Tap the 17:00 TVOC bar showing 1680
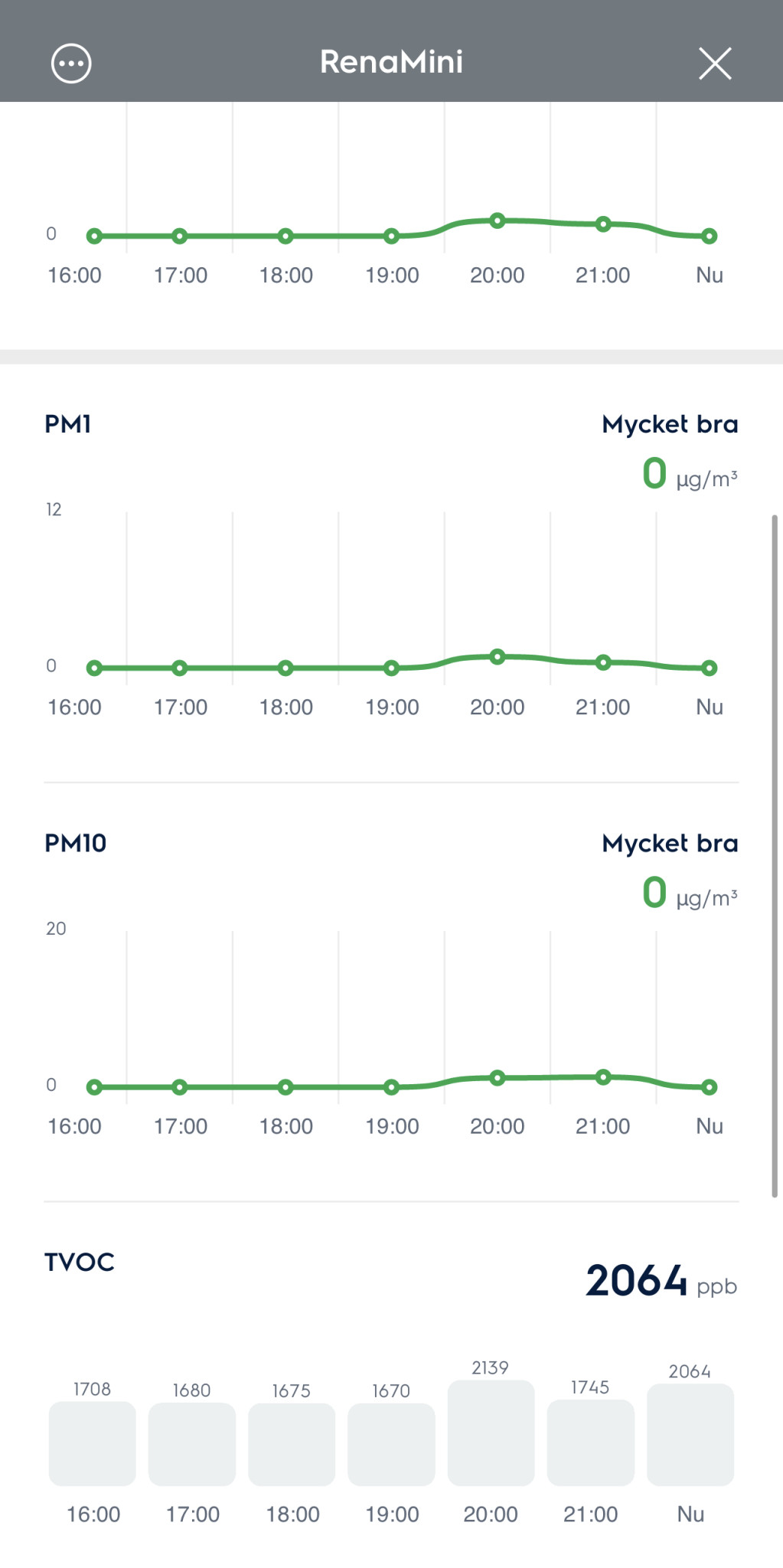The width and height of the screenshot is (783, 1568). [192, 1444]
